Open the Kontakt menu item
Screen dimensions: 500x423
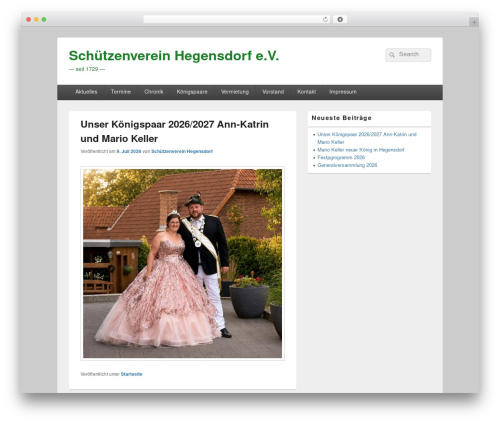[306, 92]
